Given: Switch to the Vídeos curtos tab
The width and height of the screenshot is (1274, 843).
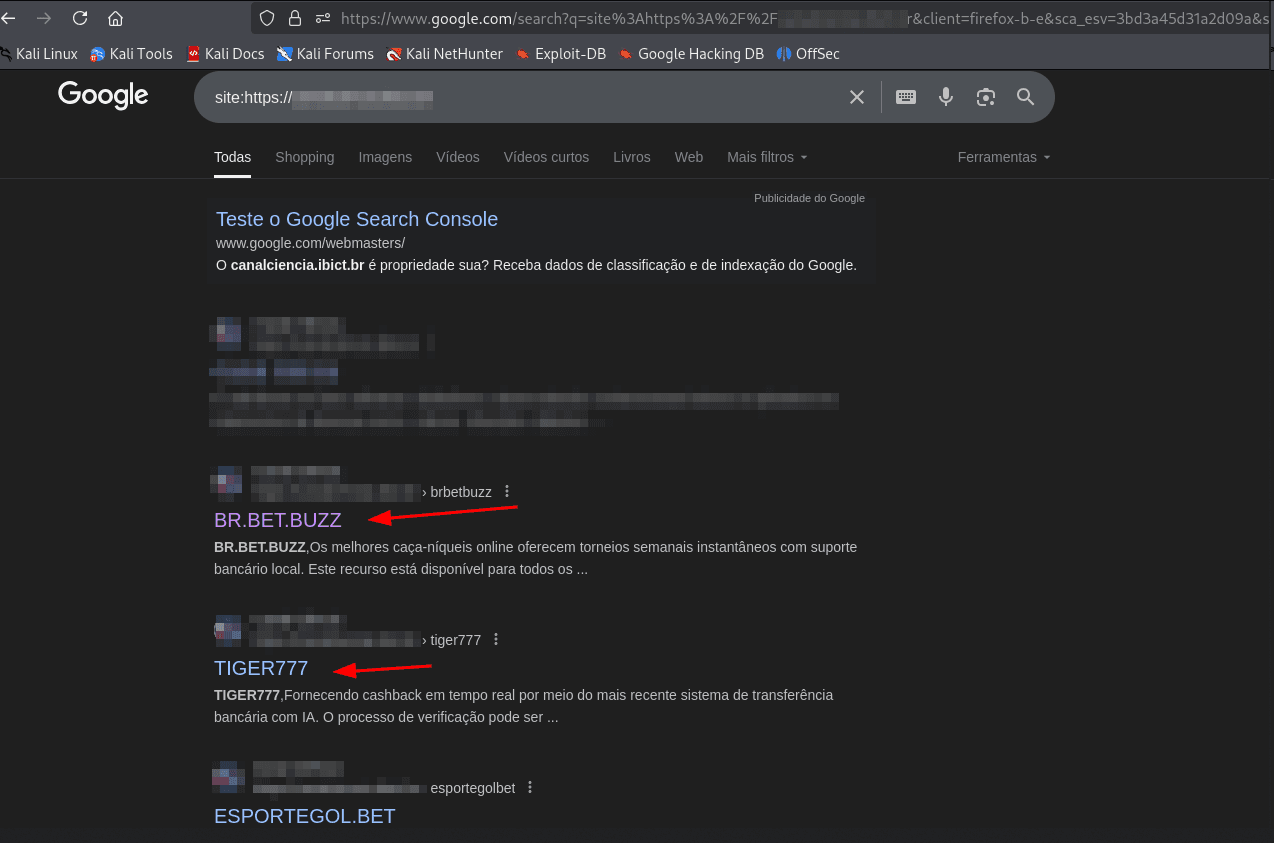Looking at the screenshot, I should (x=546, y=157).
